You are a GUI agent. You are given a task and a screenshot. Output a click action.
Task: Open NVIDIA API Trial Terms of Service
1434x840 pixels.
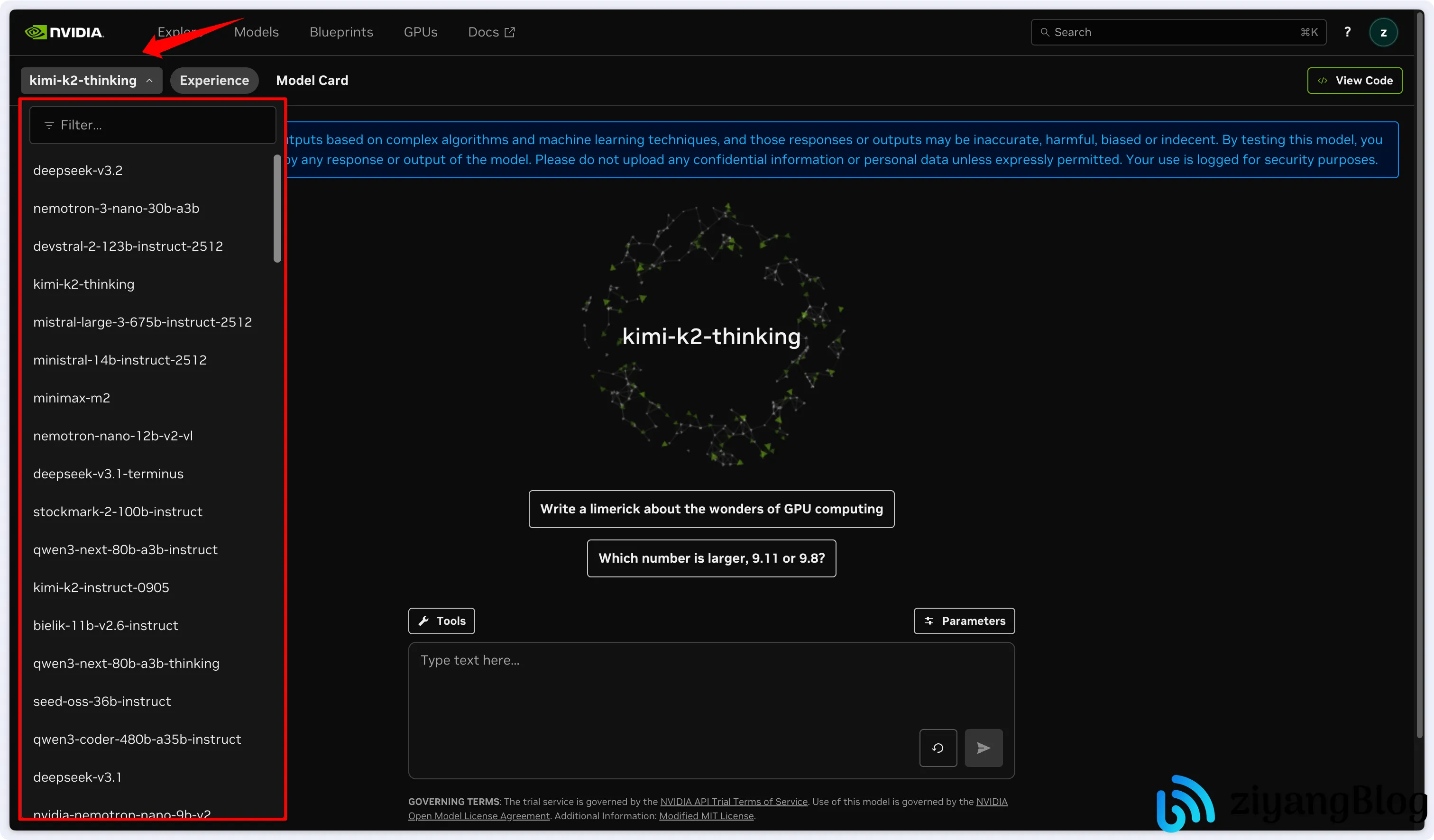pyautogui.click(x=734, y=802)
